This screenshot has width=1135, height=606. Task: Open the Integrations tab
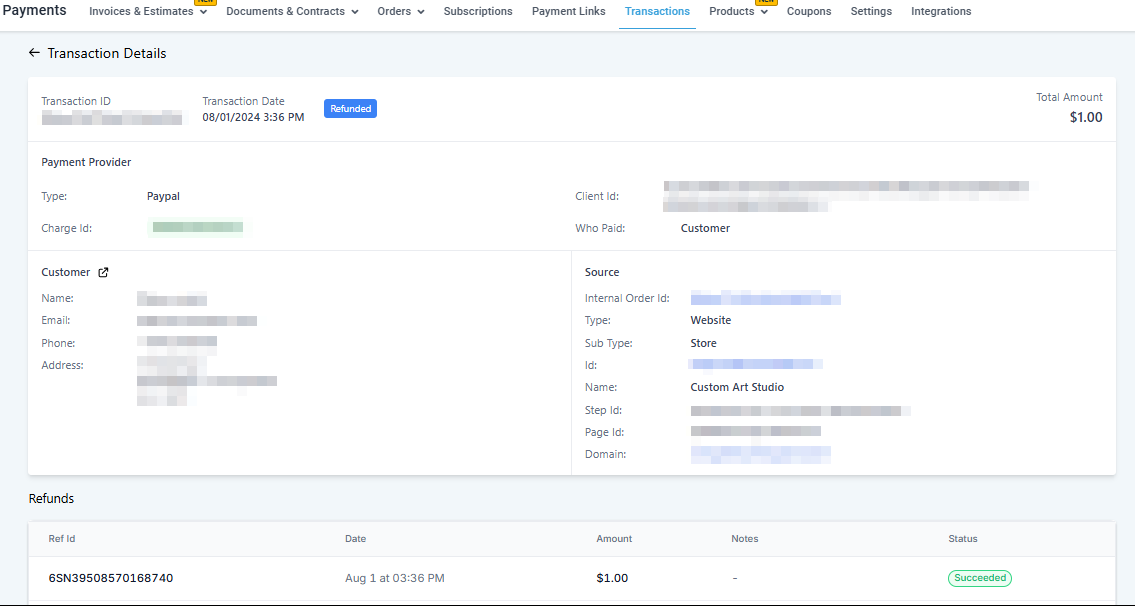(941, 12)
